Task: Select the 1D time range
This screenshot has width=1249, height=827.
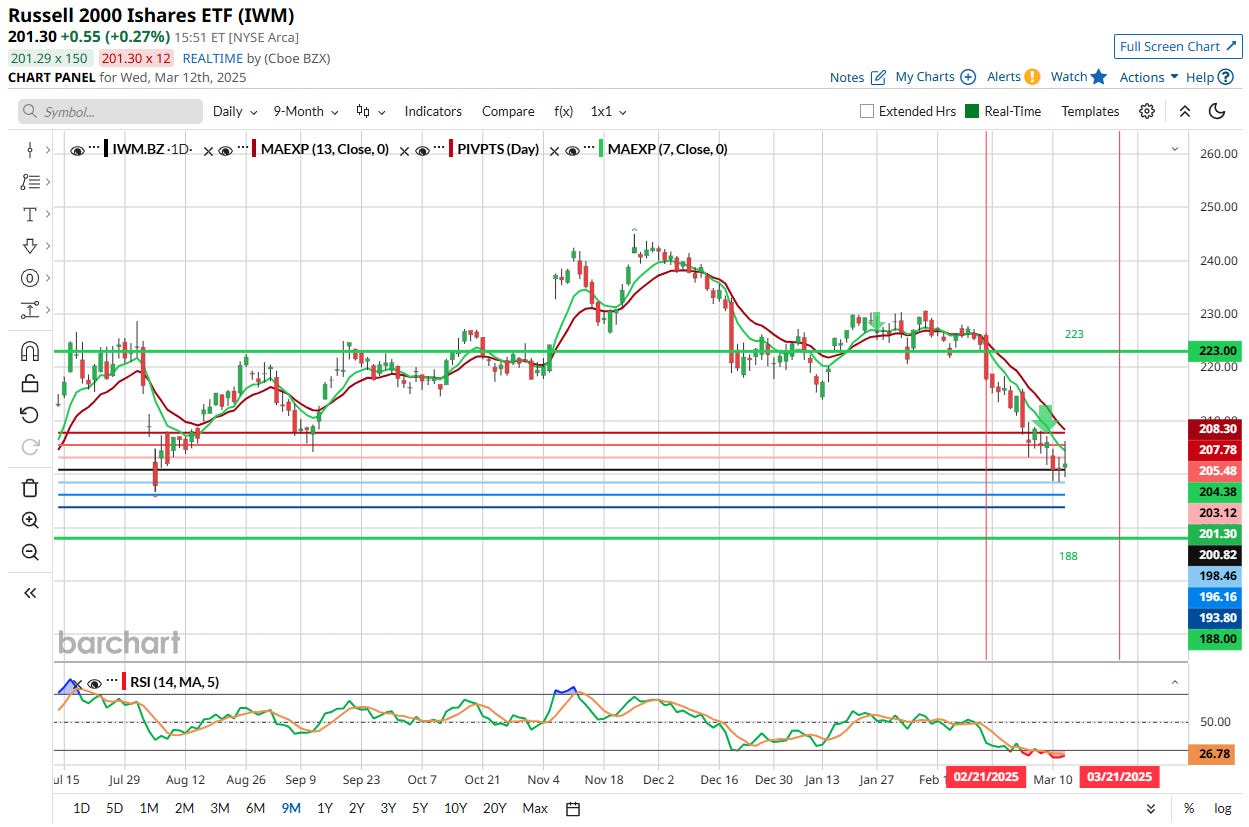Action: tap(82, 808)
